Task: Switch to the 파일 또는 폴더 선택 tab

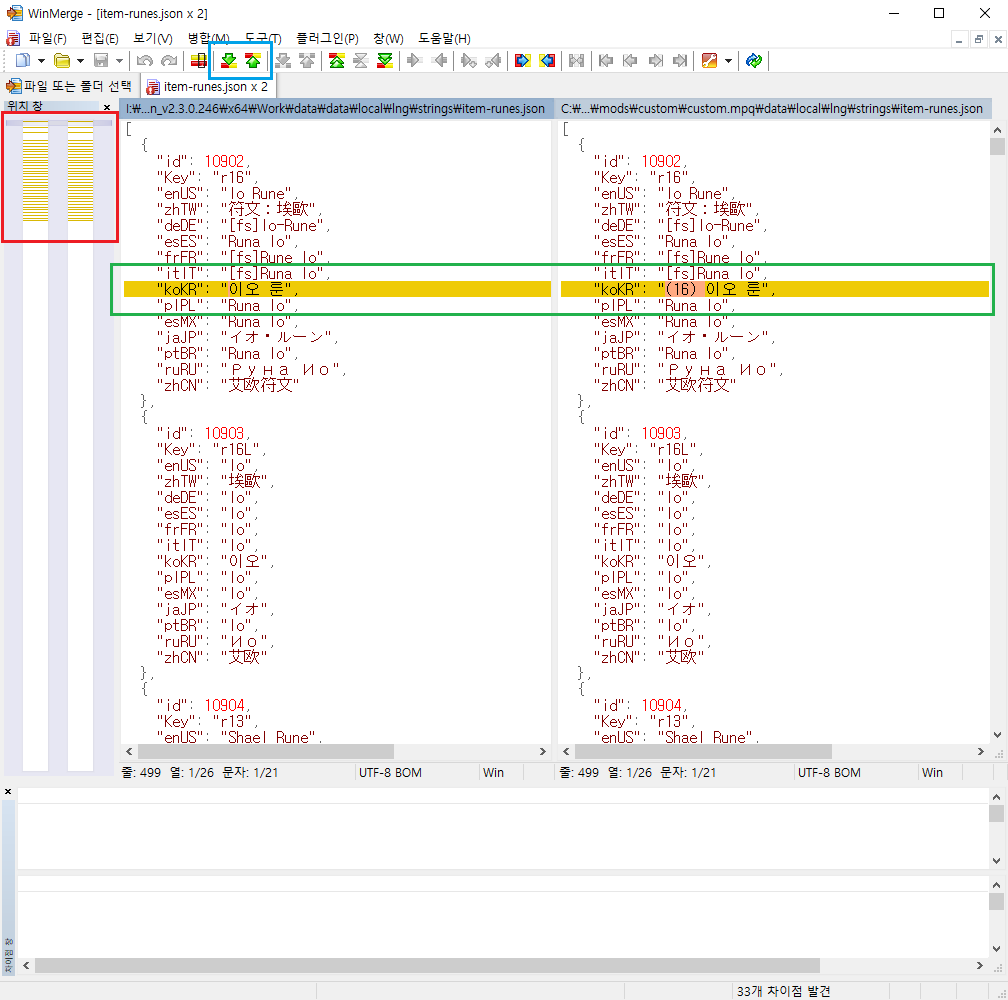Action: 69,85
